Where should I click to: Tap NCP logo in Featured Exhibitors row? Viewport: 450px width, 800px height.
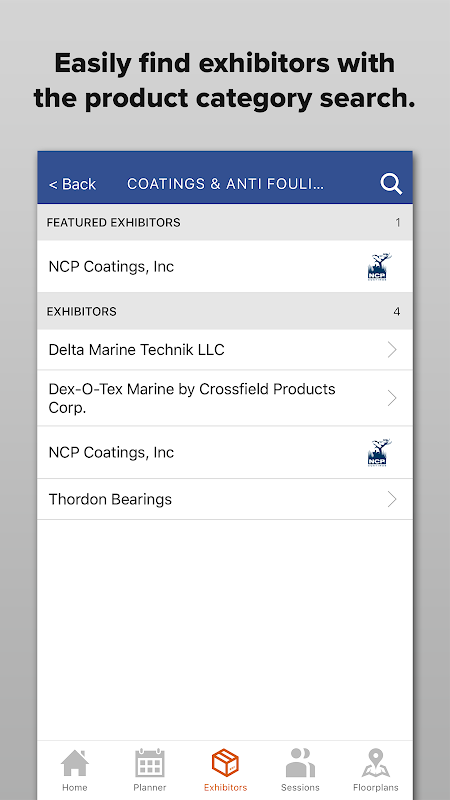tap(380, 267)
